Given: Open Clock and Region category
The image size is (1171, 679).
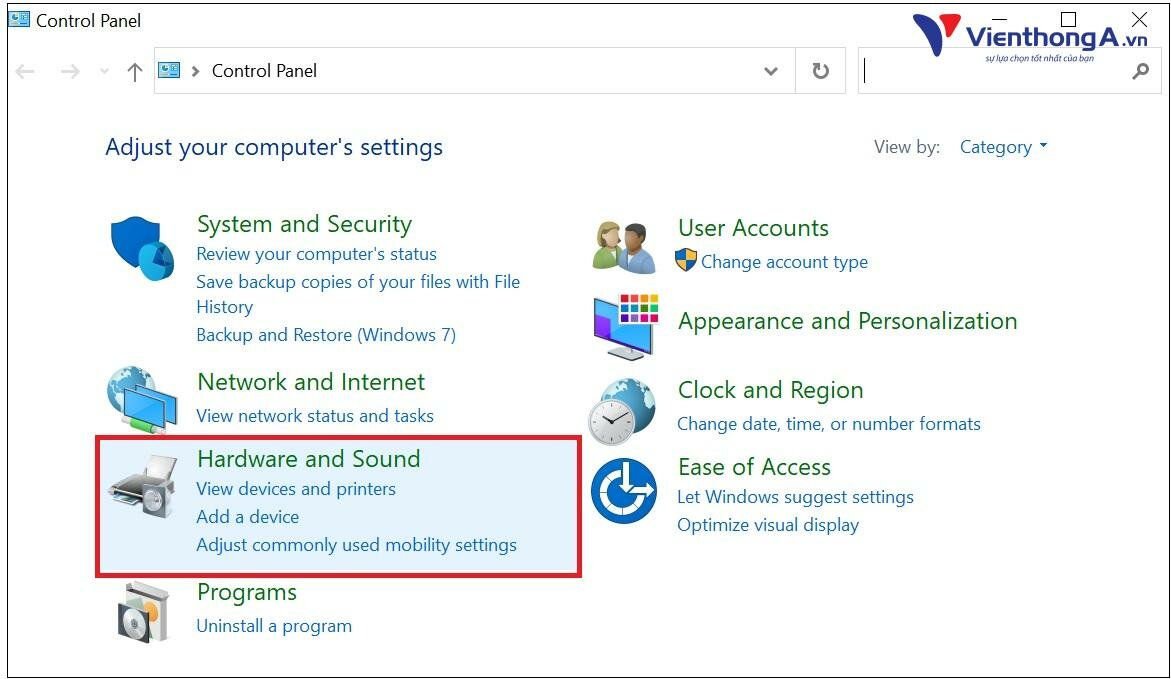Looking at the screenshot, I should [770, 390].
